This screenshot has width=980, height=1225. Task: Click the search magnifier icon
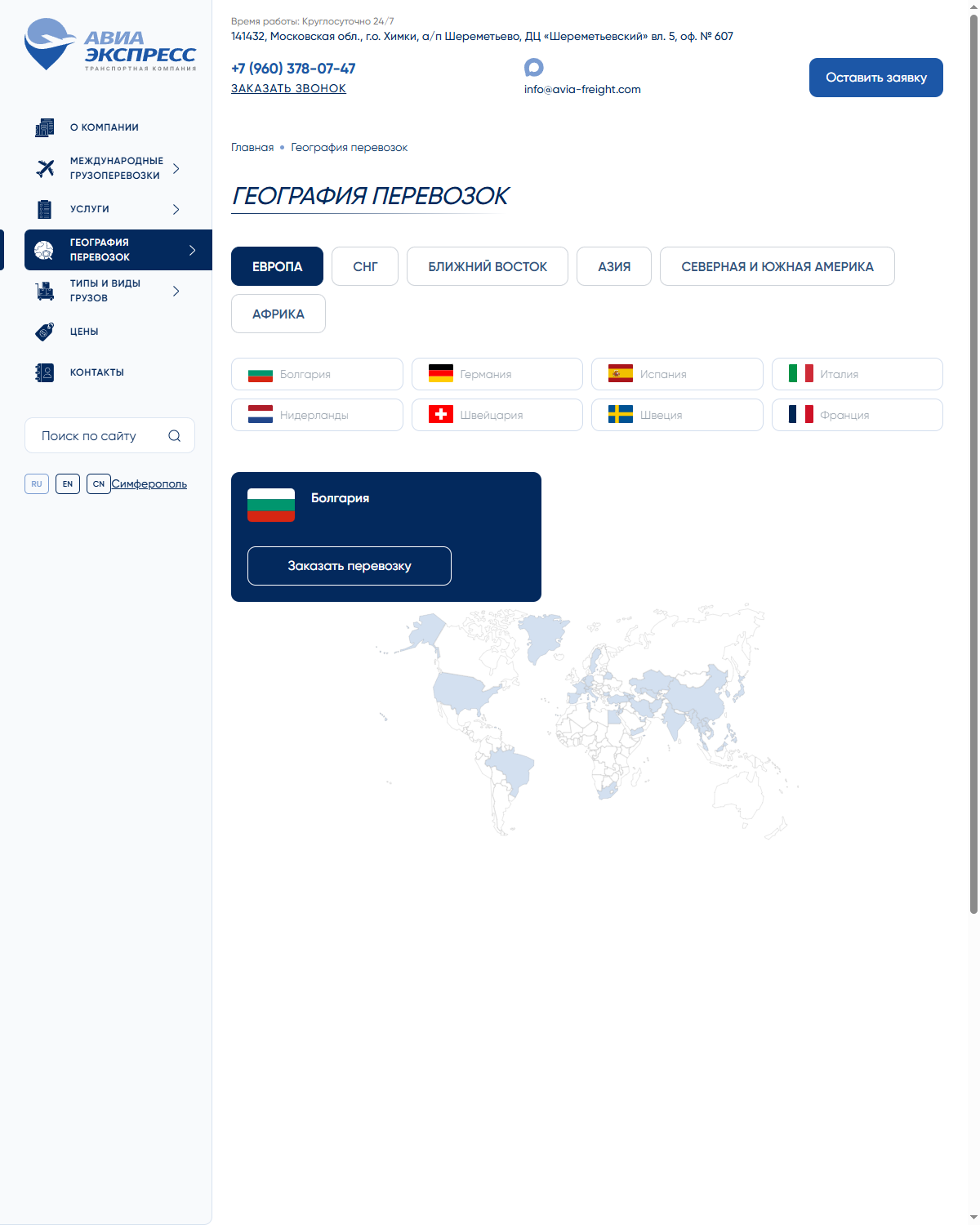tap(174, 436)
